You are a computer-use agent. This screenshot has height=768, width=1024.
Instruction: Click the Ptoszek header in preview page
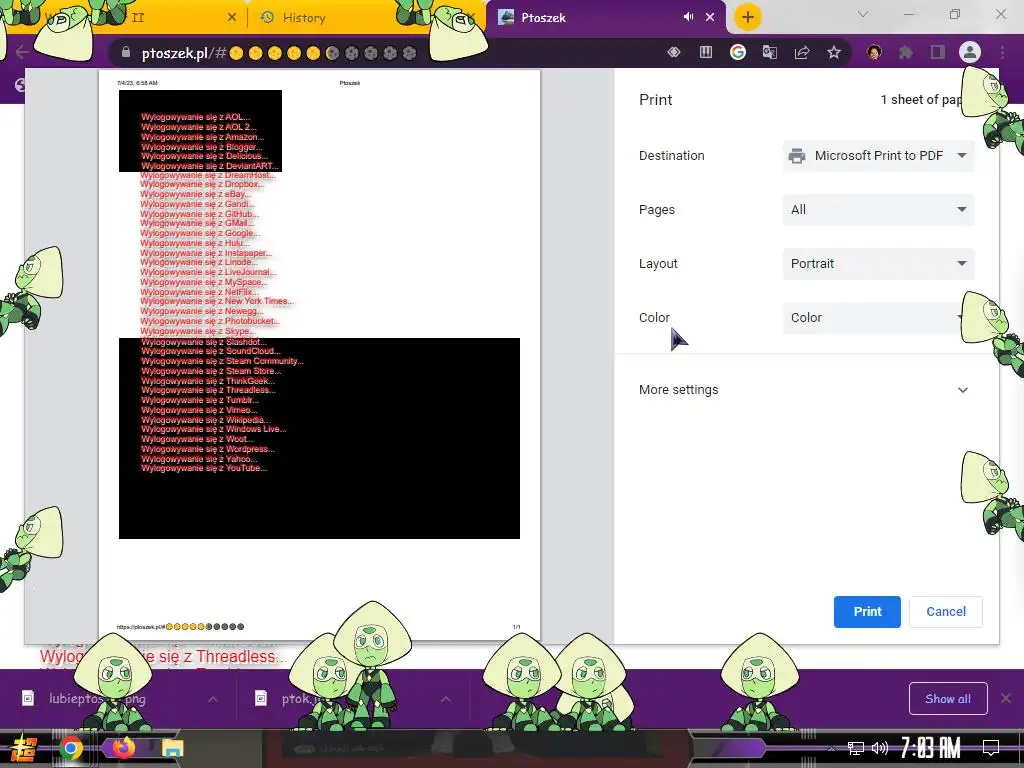tap(349, 83)
